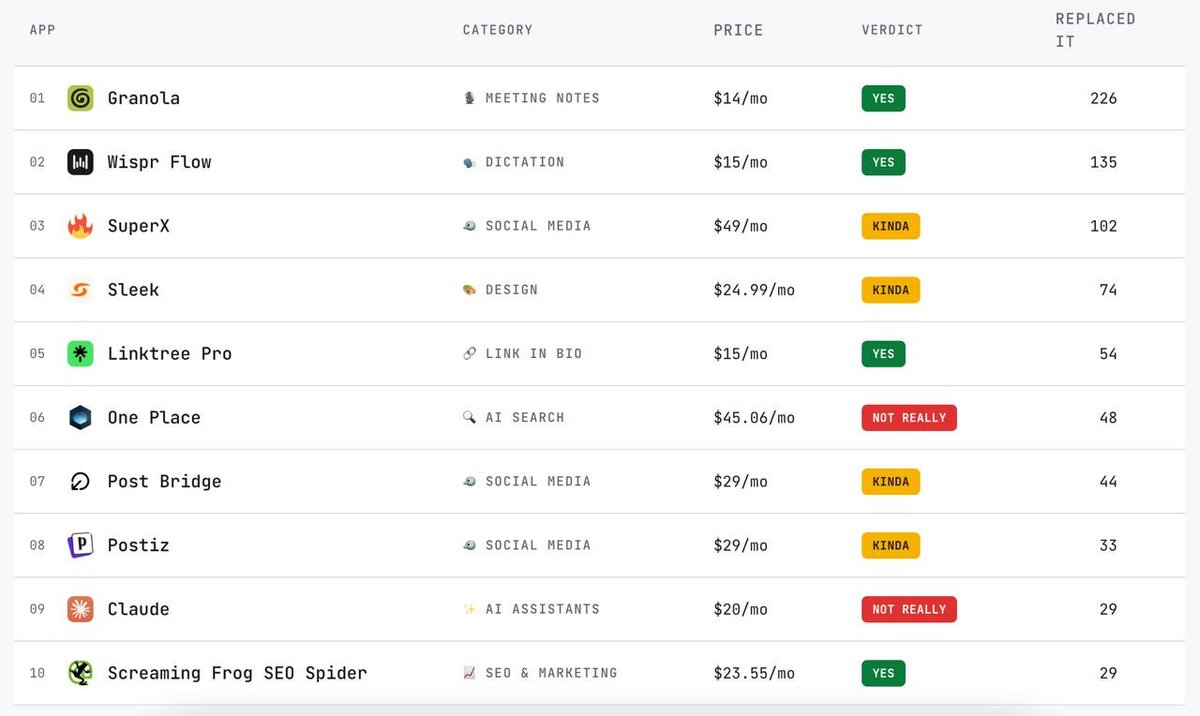Click the Meeting Notes category emoji icon
The width and height of the screenshot is (1200, 716).
pyautogui.click(x=469, y=98)
